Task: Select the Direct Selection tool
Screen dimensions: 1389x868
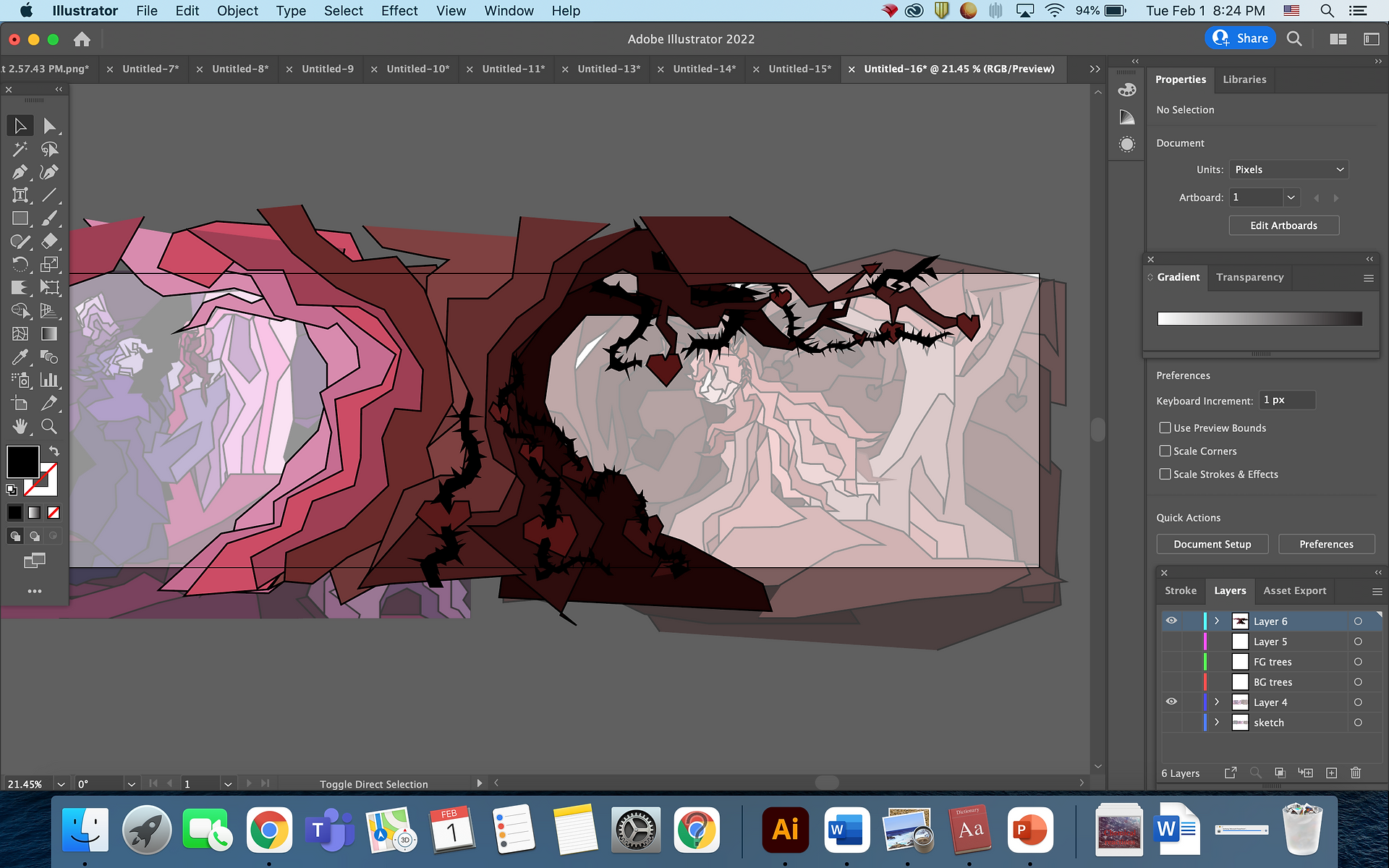Action: (49, 126)
